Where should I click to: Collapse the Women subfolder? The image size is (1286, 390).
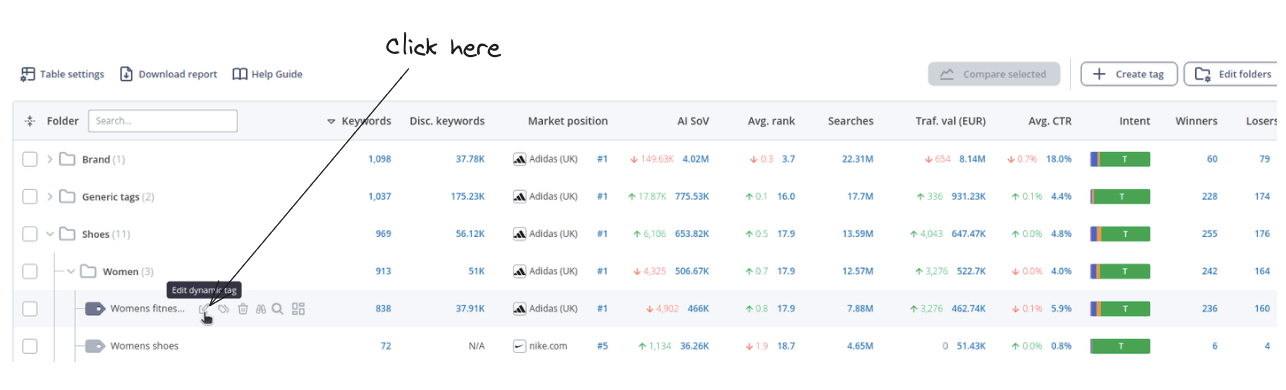tap(71, 271)
